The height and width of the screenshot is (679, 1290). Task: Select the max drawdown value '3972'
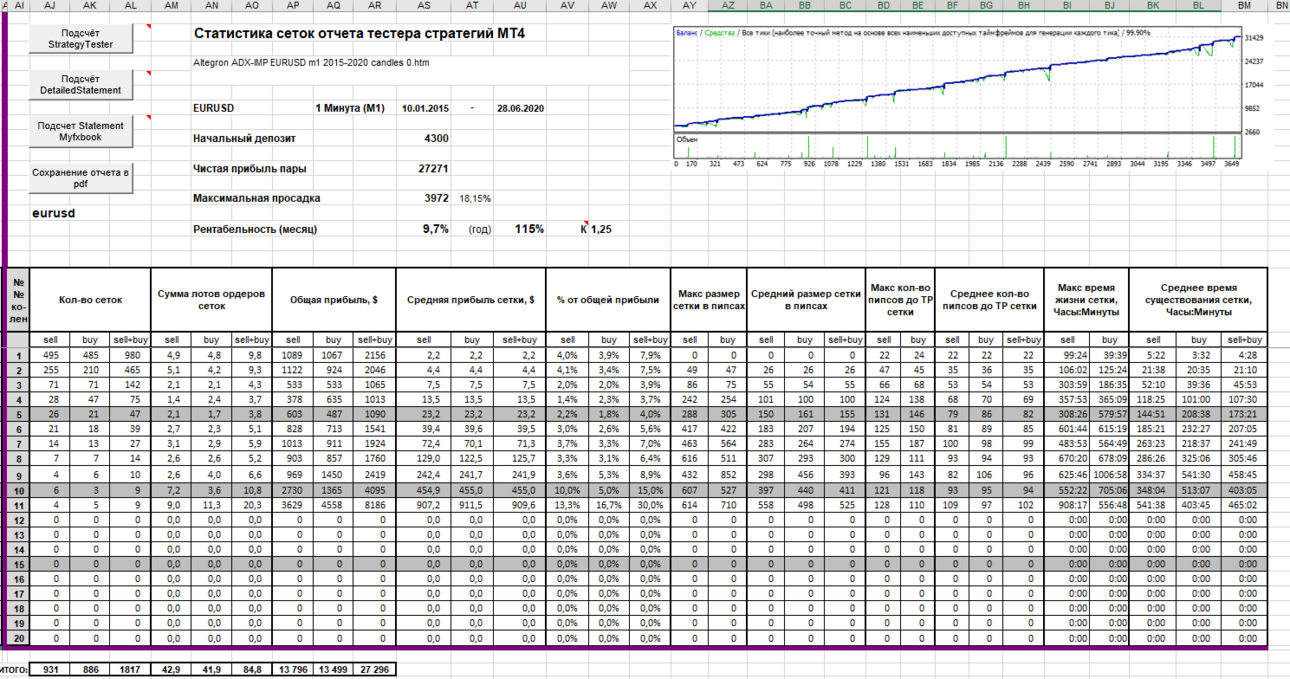436,198
